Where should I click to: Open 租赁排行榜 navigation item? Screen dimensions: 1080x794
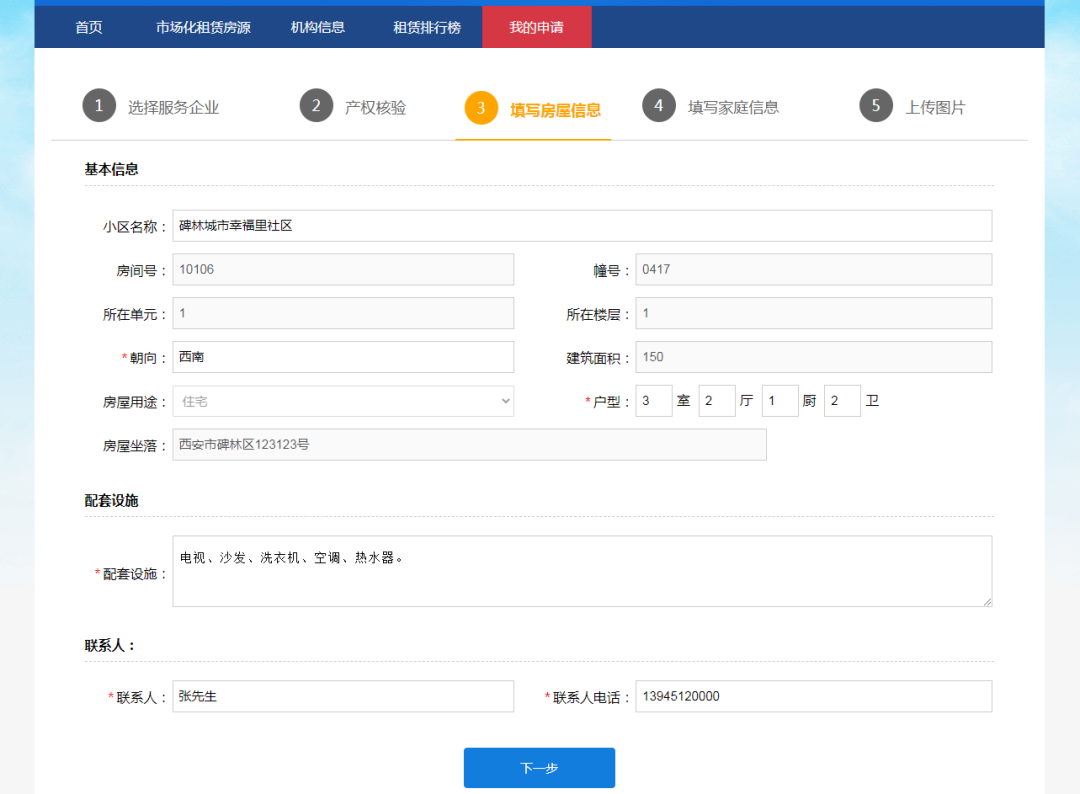(x=427, y=27)
